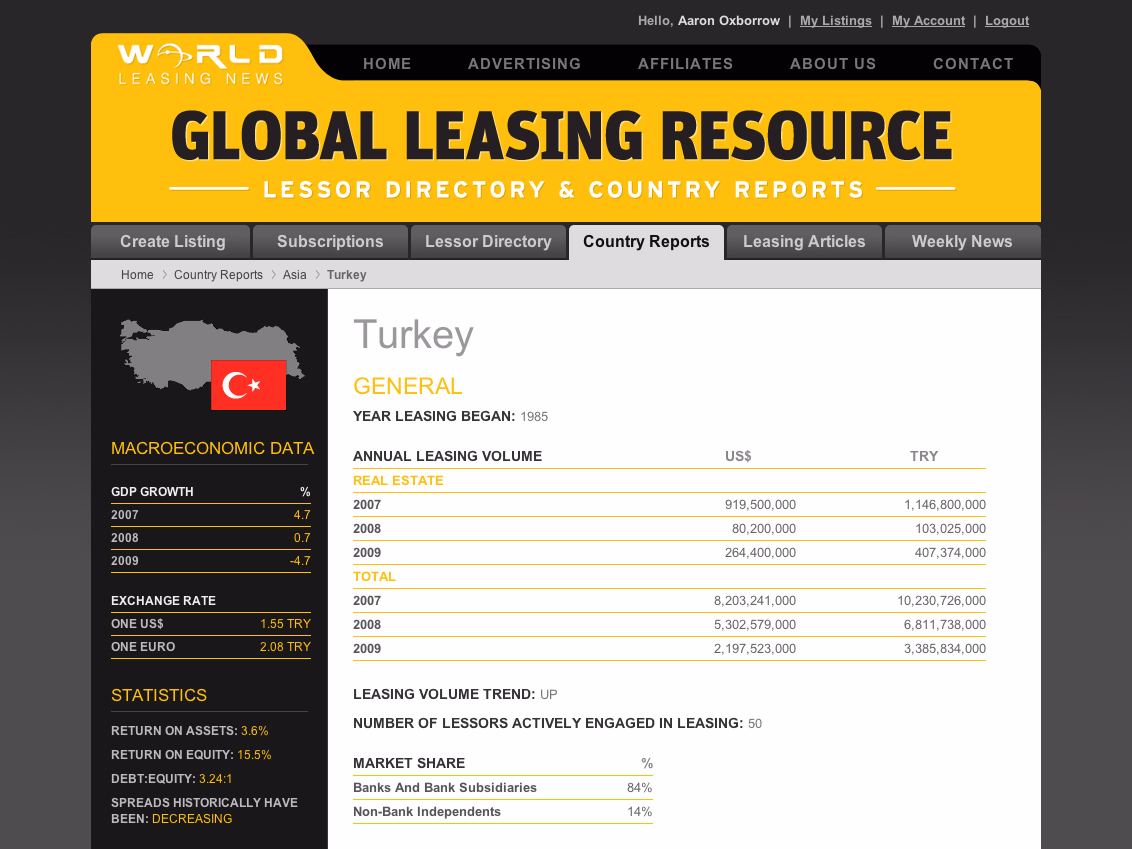Viewport: 1132px width, 849px height.
Task: Open the My Listings link
Action: (835, 21)
